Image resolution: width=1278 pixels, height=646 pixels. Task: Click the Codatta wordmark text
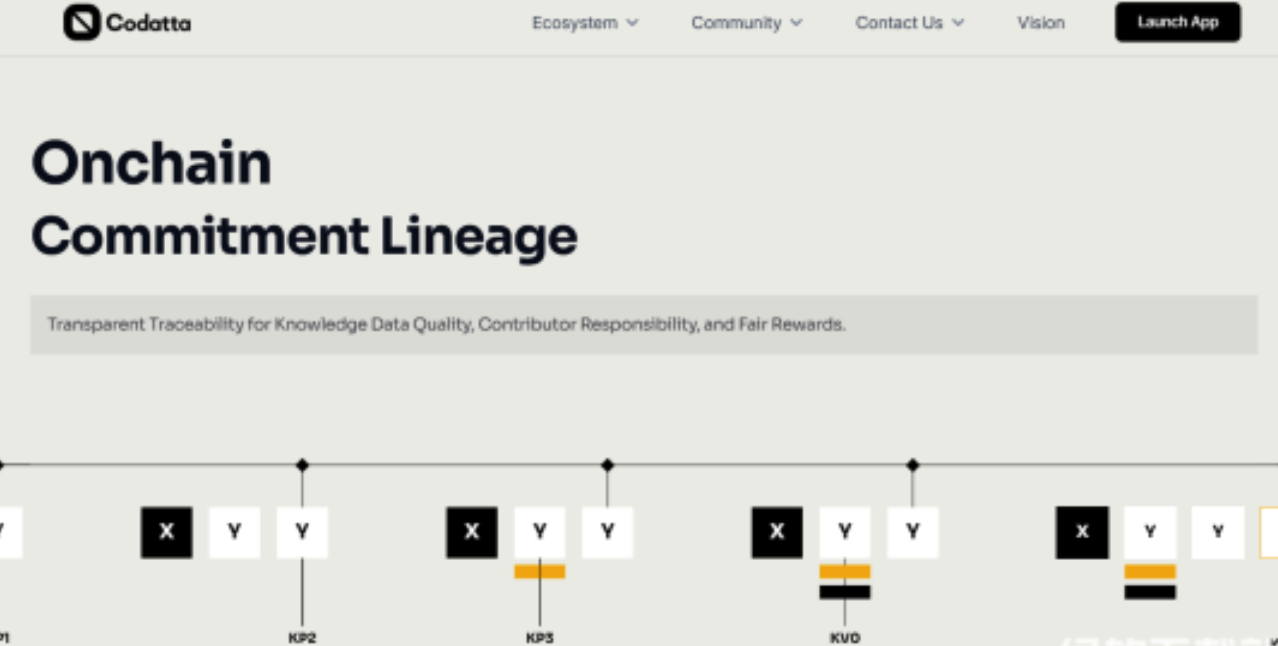(x=149, y=23)
